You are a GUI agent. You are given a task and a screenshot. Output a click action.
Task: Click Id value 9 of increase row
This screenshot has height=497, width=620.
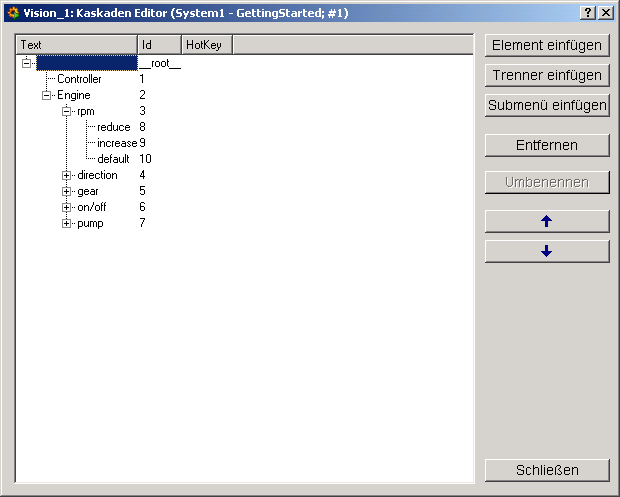pos(142,143)
